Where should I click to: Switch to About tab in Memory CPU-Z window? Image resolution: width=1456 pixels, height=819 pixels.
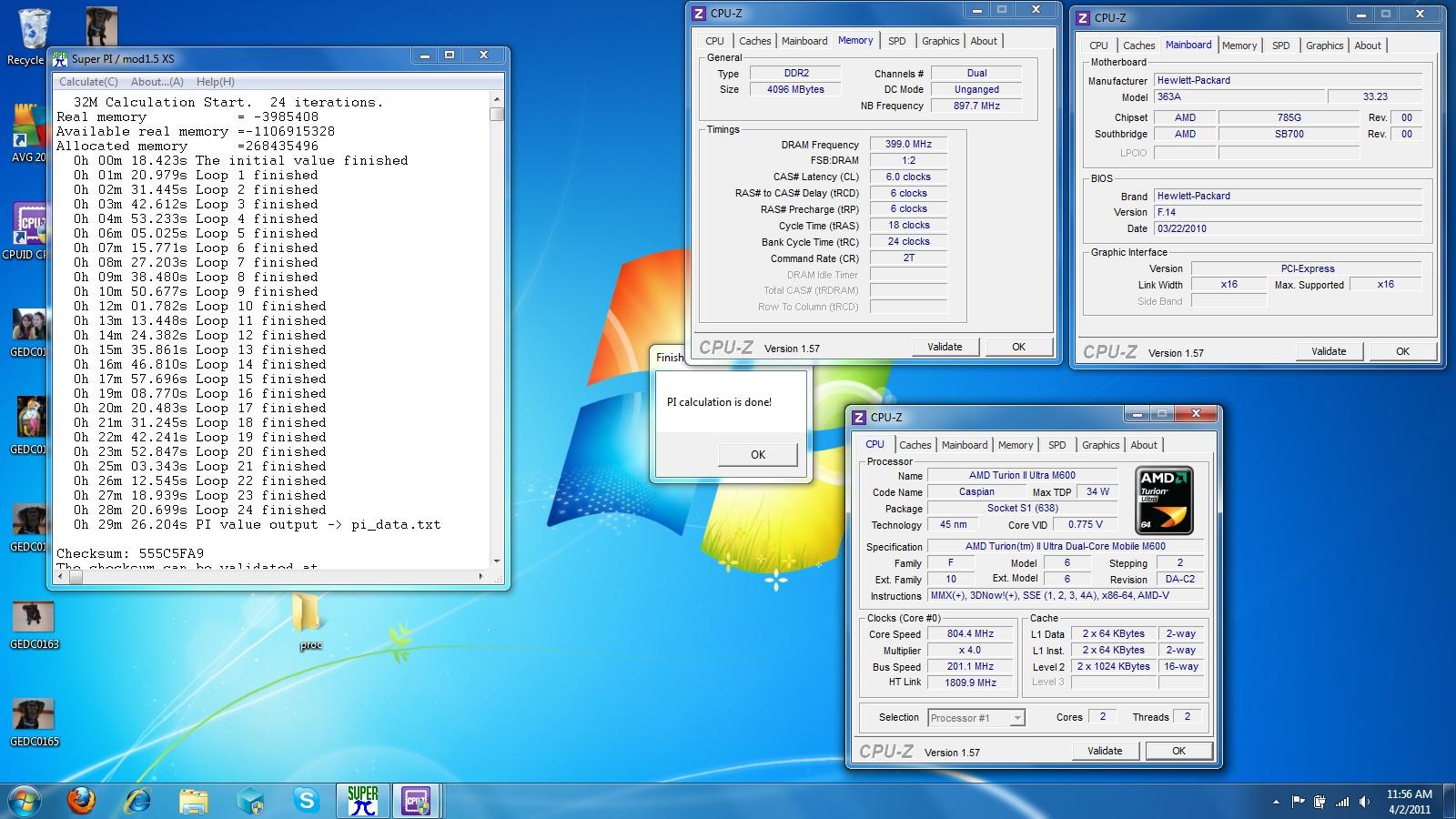coord(984,41)
